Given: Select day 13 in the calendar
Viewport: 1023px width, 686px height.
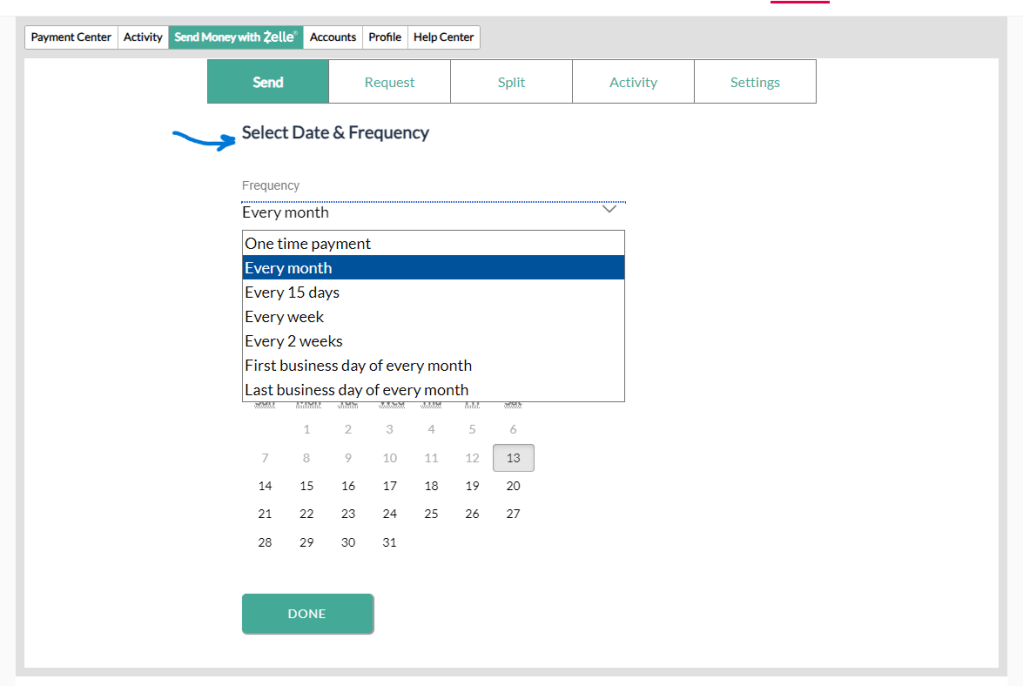Looking at the screenshot, I should (x=513, y=458).
